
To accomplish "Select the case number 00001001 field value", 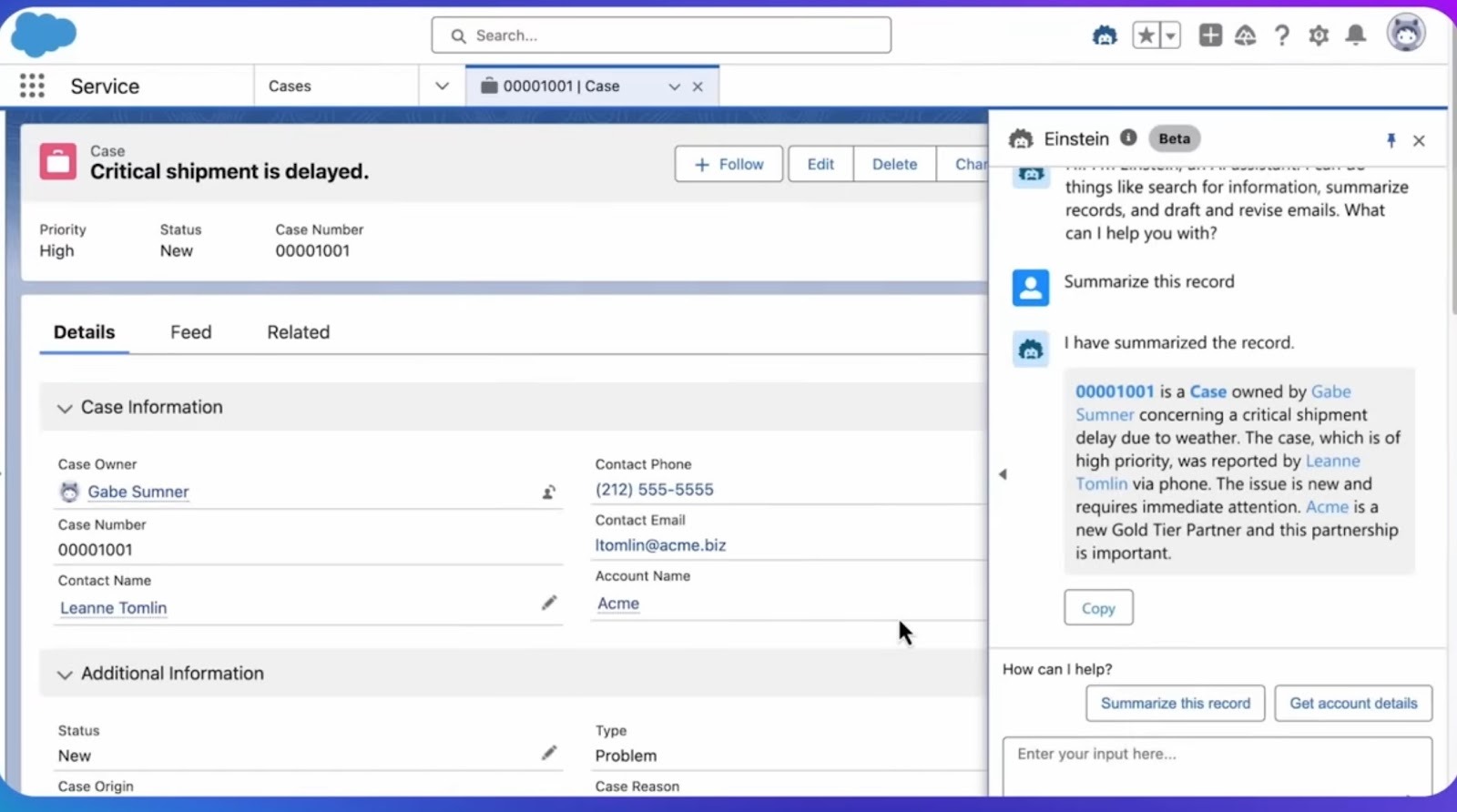I will [95, 550].
